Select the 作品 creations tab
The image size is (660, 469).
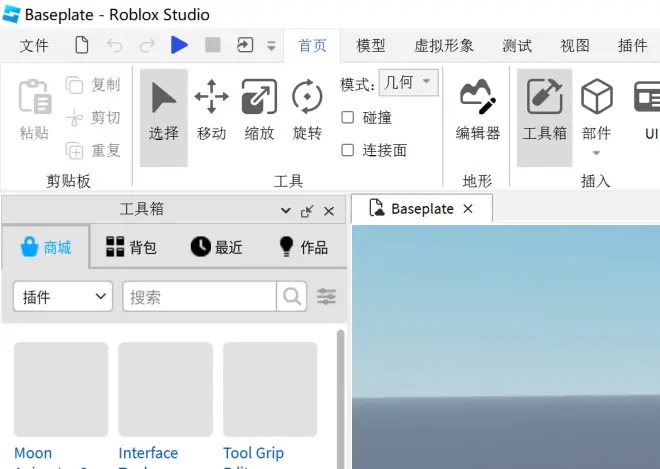point(303,247)
